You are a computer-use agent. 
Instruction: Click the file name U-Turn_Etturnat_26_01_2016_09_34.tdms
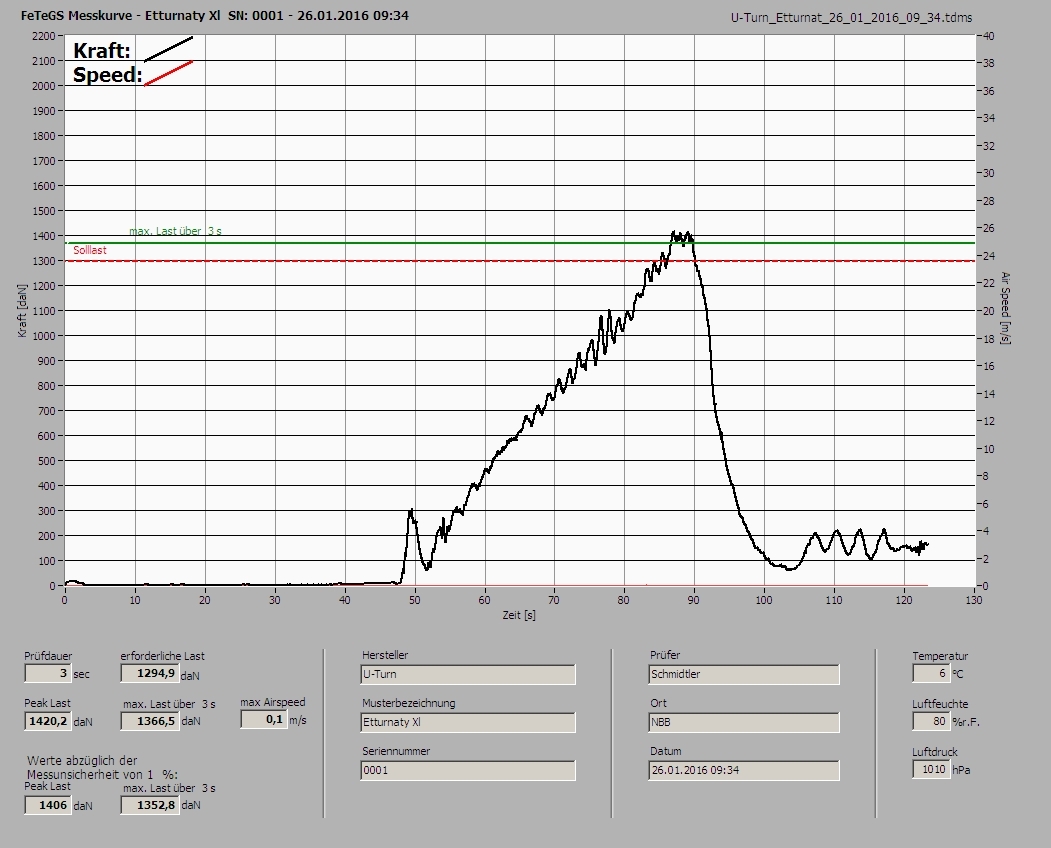tap(851, 18)
